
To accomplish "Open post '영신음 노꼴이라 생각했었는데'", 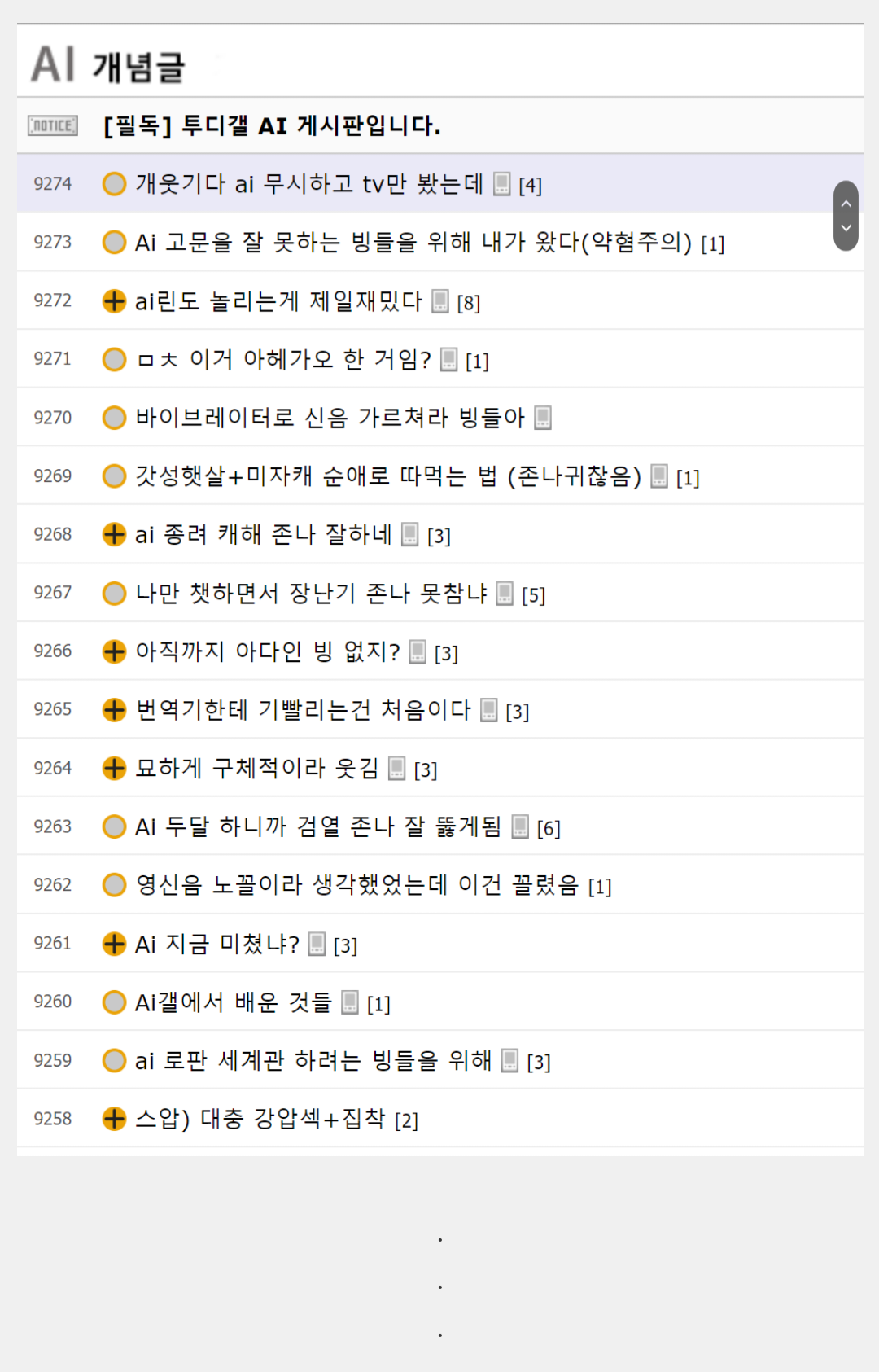I will pos(357,885).
